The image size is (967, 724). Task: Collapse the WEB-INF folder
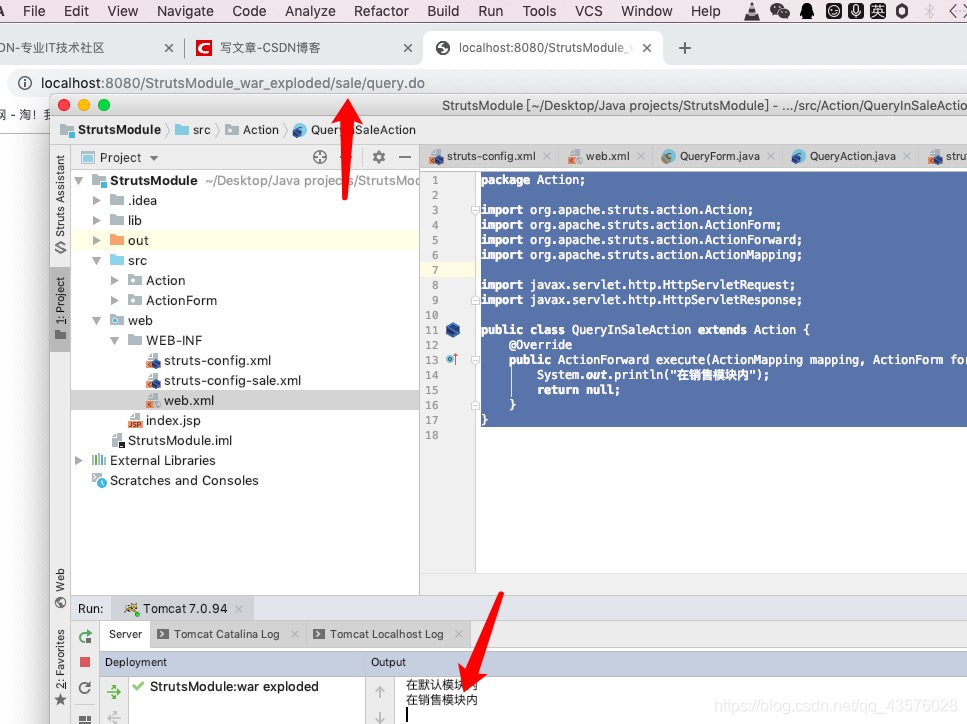114,340
